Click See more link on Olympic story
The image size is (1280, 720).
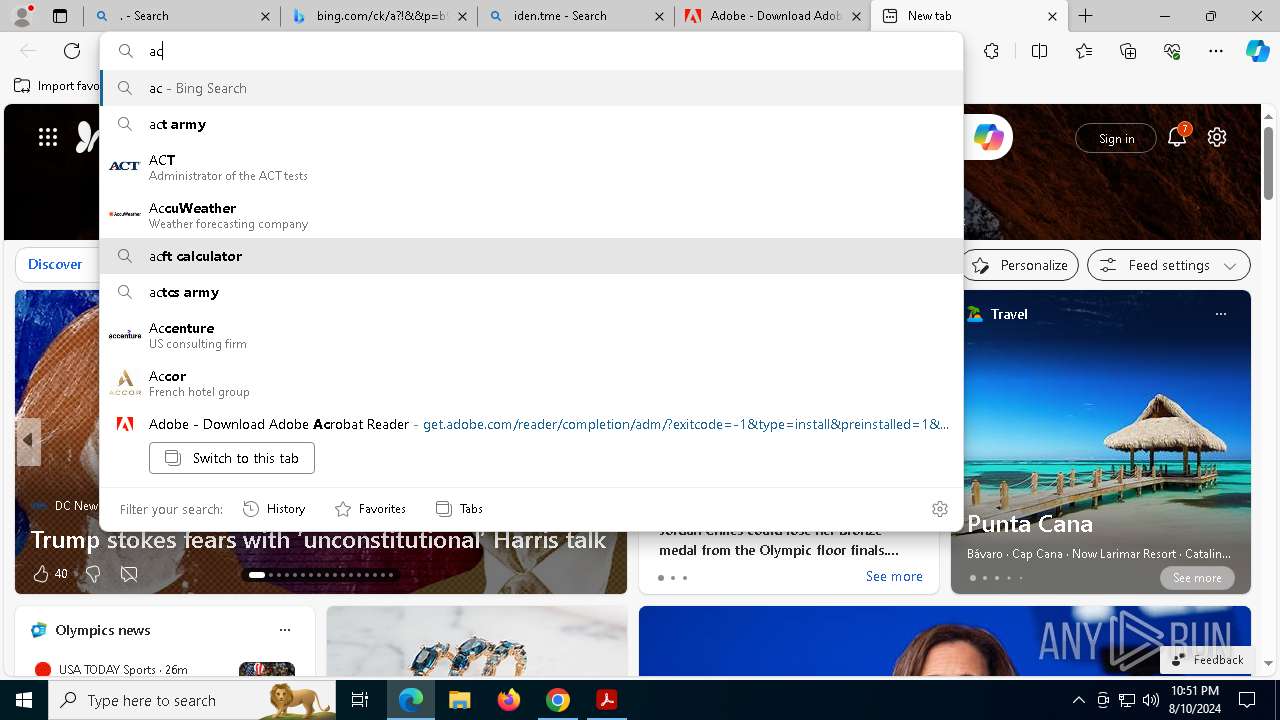[x=894, y=576]
